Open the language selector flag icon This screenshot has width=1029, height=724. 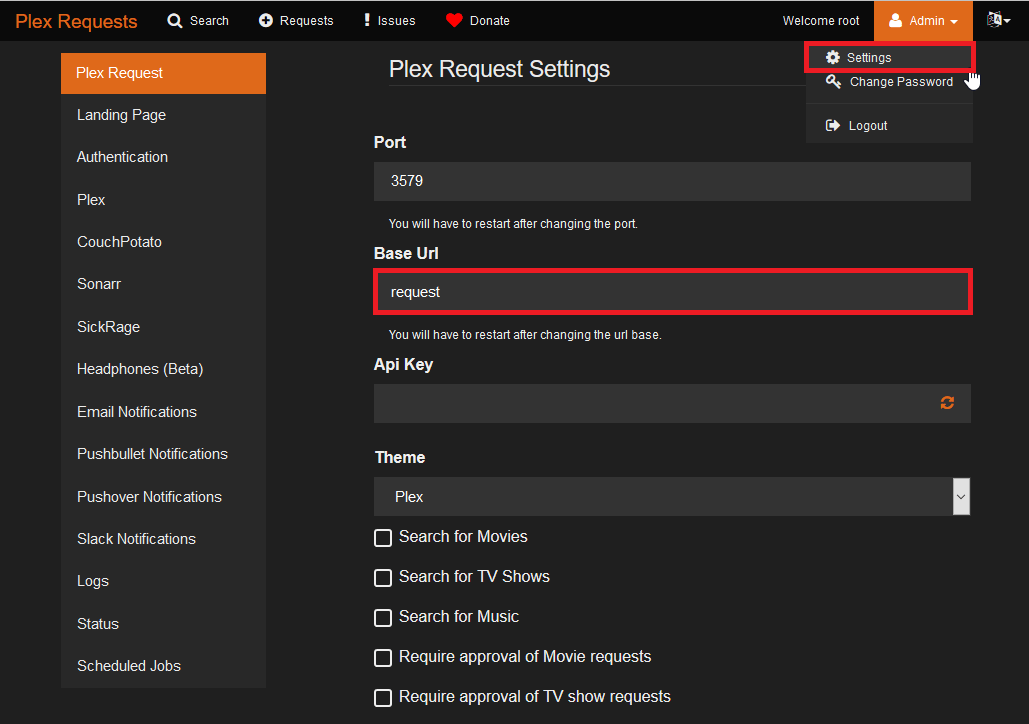coord(996,21)
